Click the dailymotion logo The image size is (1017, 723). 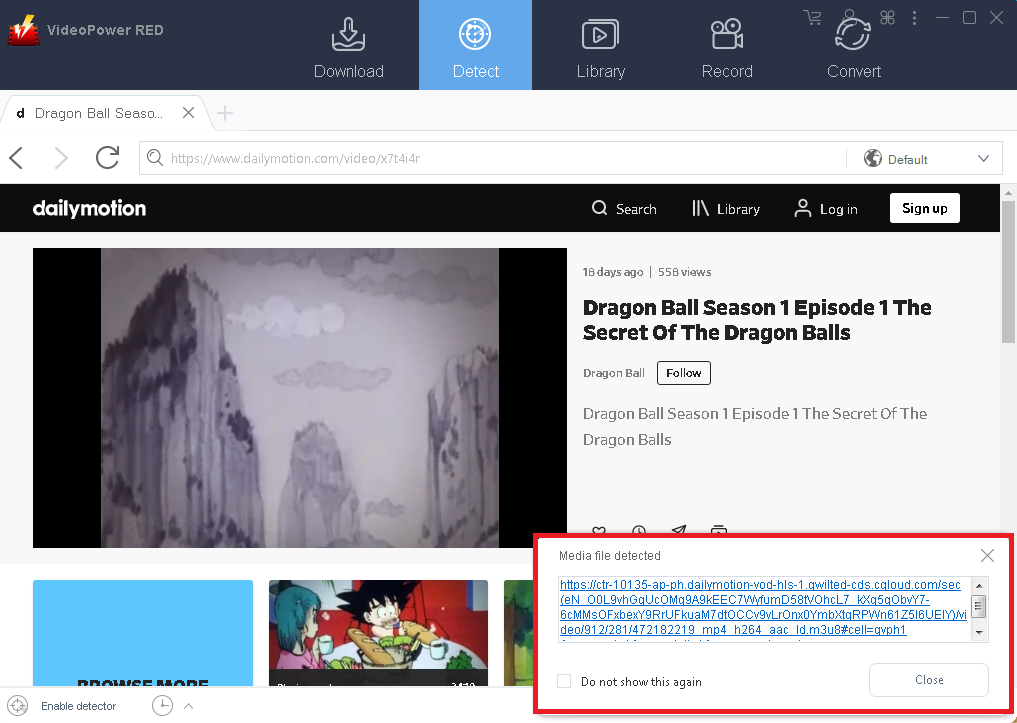90,208
